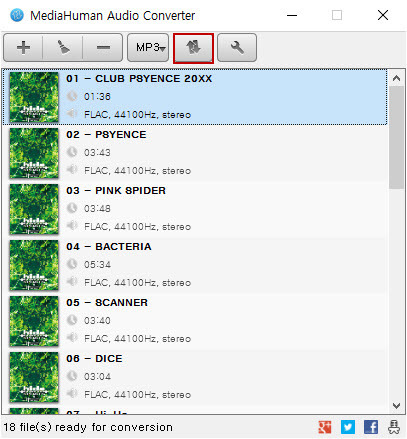Click the clock icon beside duration 03:48
This screenshot has width=407, height=439.
point(72,208)
